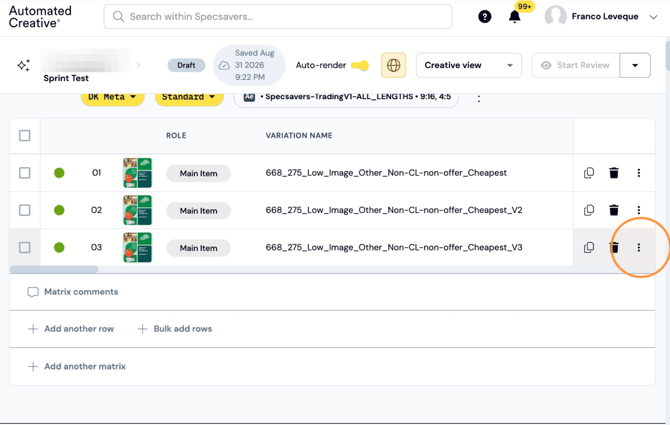The height and width of the screenshot is (425, 670).
Task: Click the Start Review button
Action: coord(576,65)
